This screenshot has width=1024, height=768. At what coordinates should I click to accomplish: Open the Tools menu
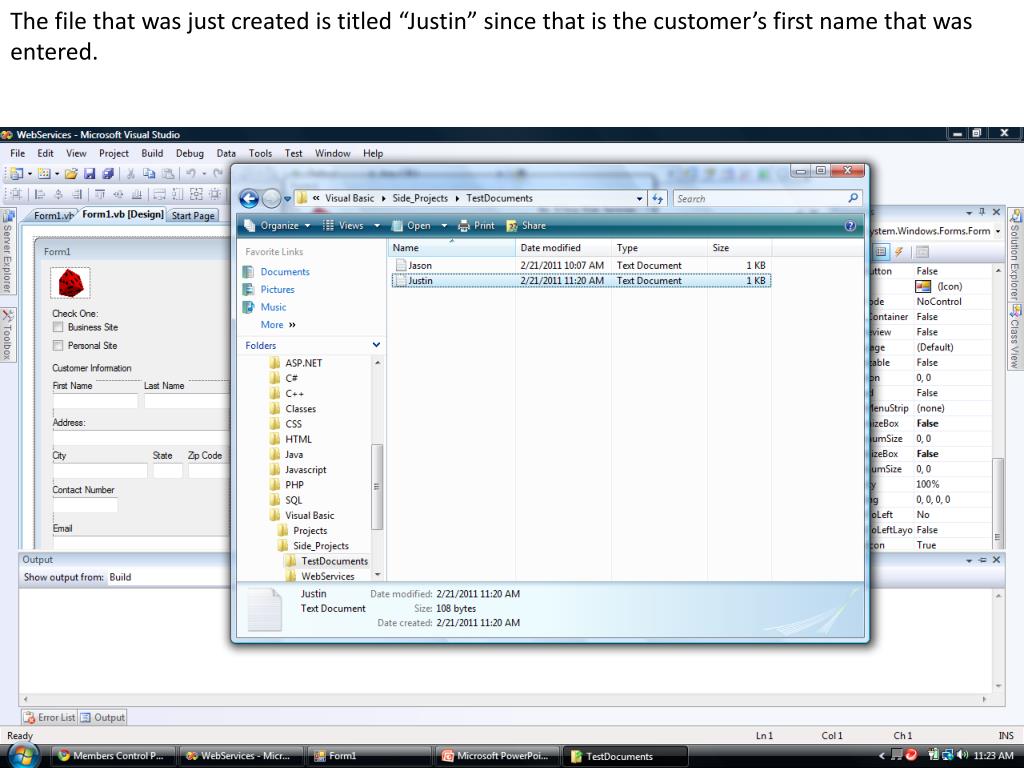tap(260, 153)
